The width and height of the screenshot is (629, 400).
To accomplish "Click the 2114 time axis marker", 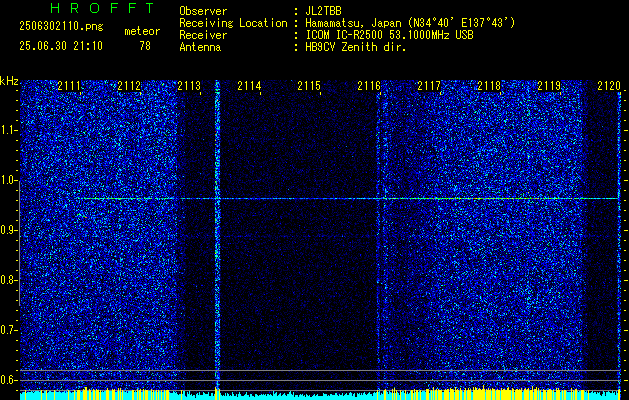I will (x=250, y=86).
